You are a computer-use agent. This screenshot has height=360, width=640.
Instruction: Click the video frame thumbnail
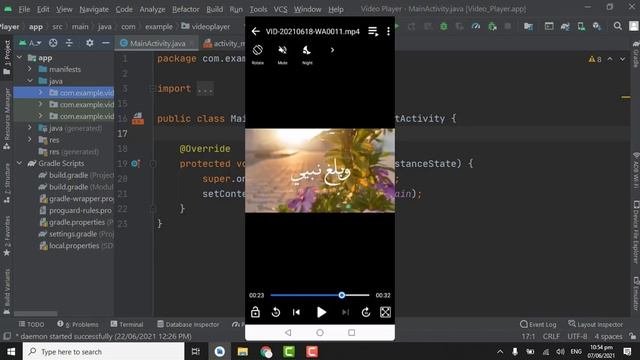click(320, 171)
